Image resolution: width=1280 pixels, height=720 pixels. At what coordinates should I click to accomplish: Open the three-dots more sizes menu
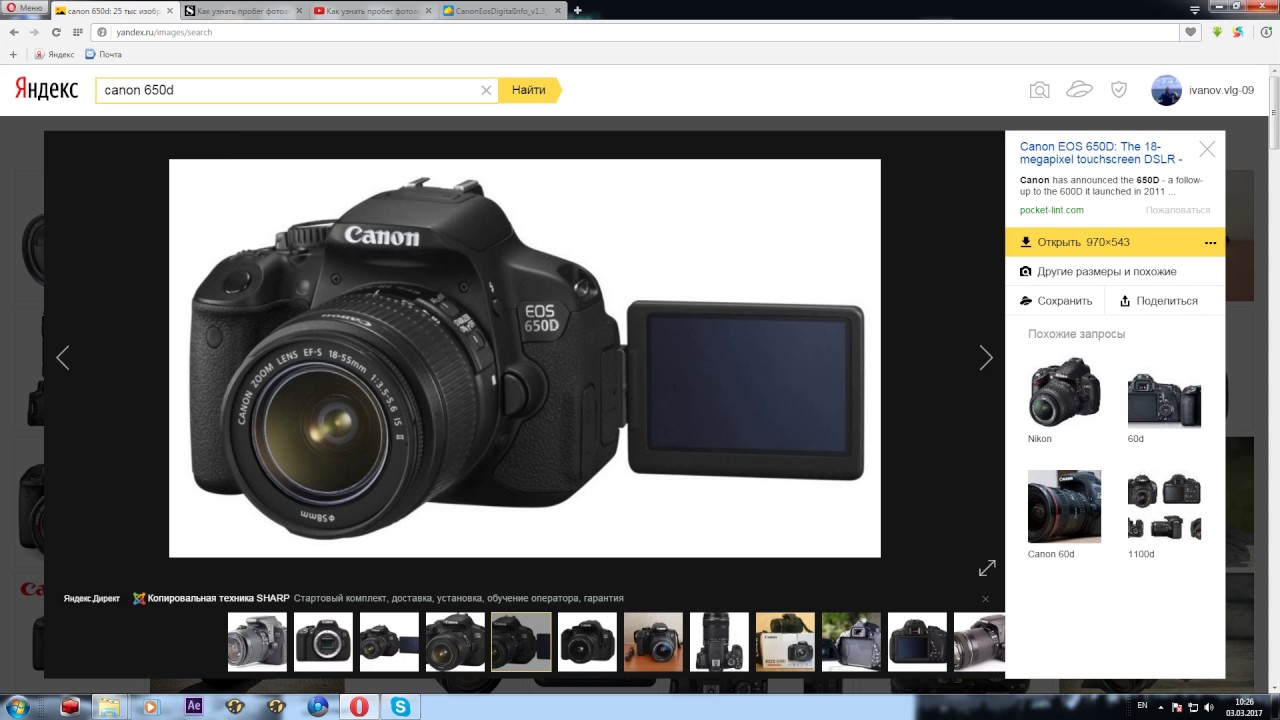tap(1210, 242)
